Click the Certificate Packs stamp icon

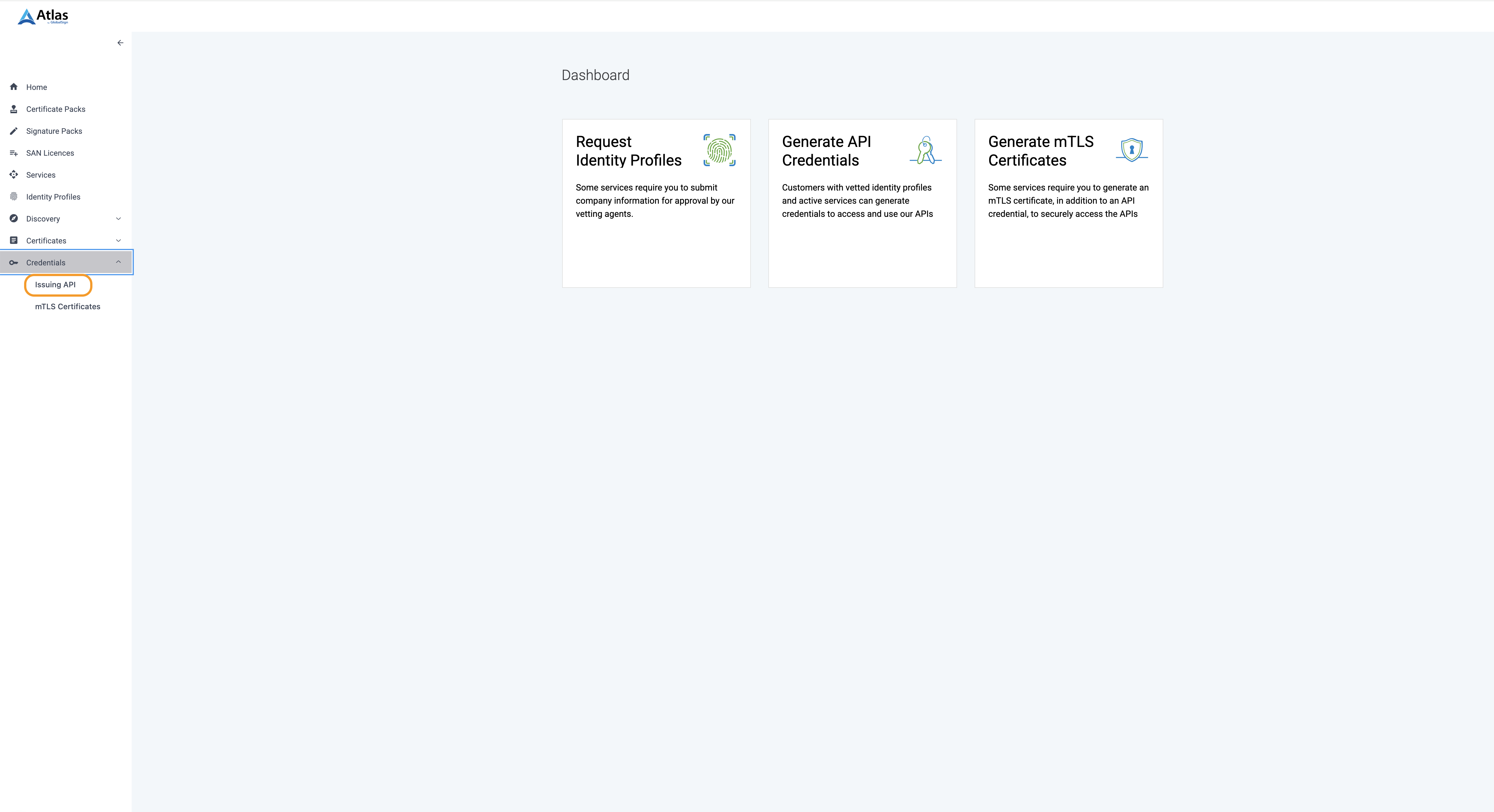pos(13,109)
